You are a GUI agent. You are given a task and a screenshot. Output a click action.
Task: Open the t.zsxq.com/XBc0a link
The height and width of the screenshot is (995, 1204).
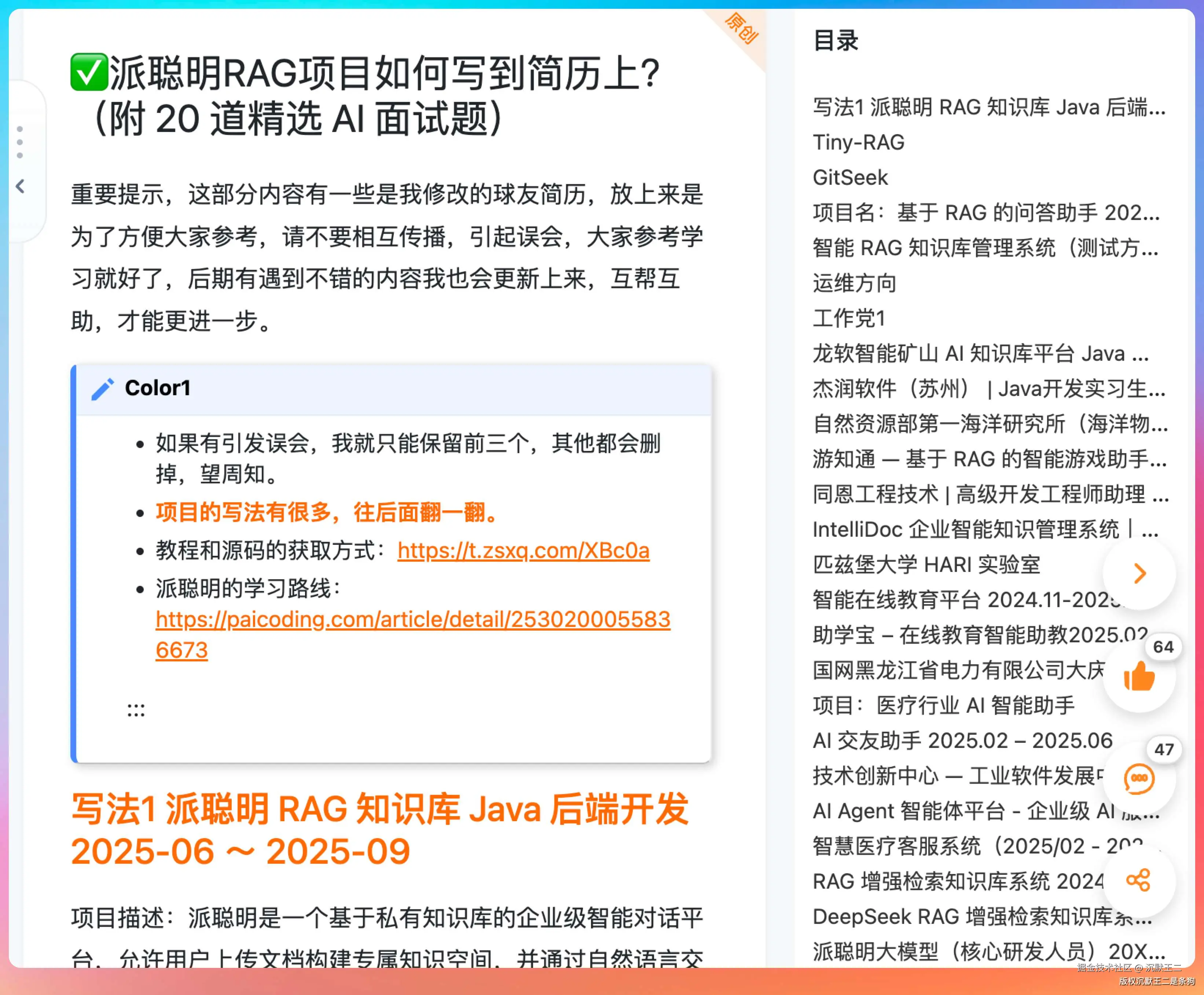(523, 550)
